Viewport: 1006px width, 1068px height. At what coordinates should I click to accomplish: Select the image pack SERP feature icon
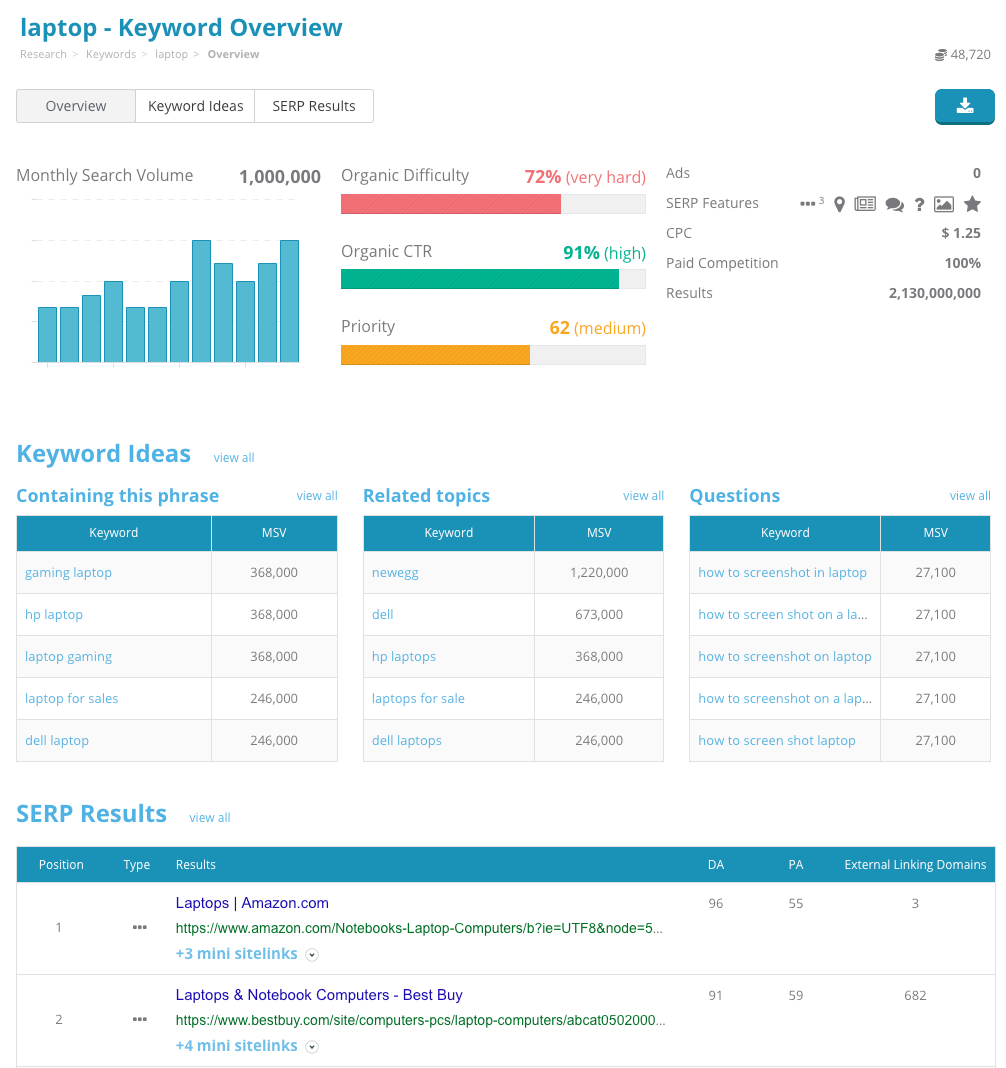tap(943, 203)
